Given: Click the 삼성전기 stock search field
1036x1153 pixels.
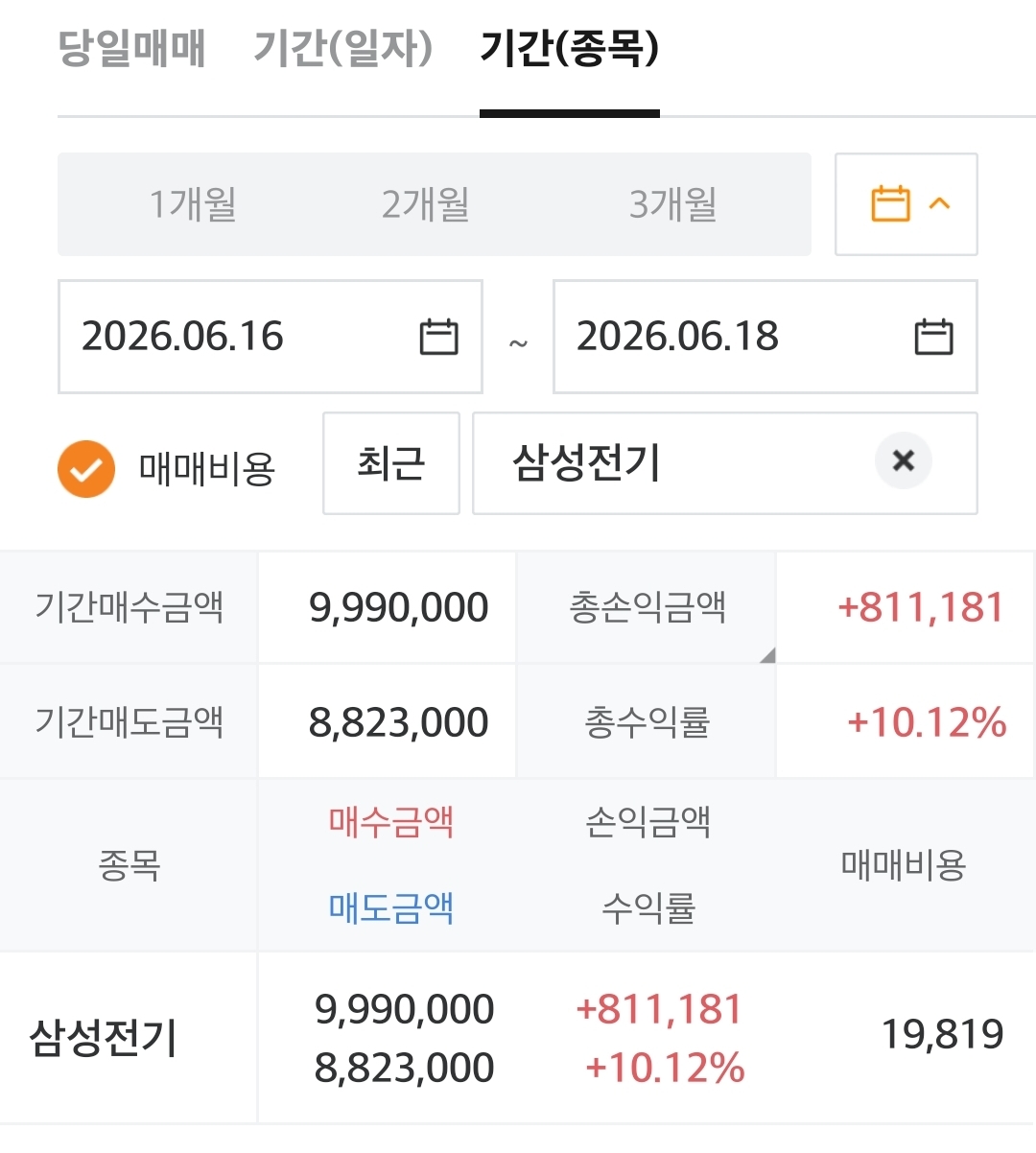Looking at the screenshot, I should click(x=725, y=463).
